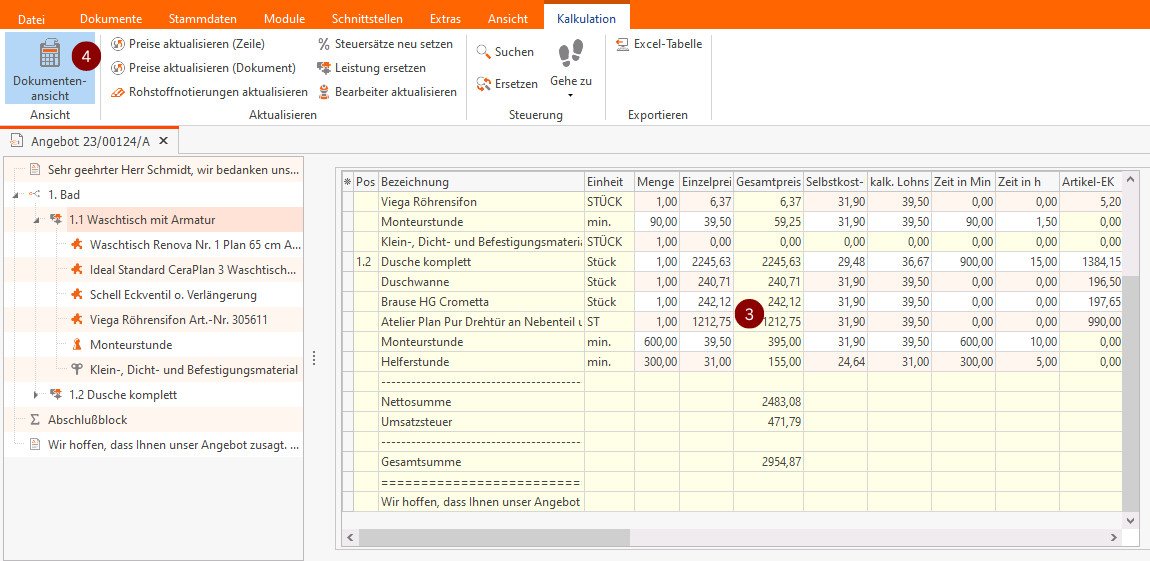Click the Ersetzen replace icon

pos(484,84)
